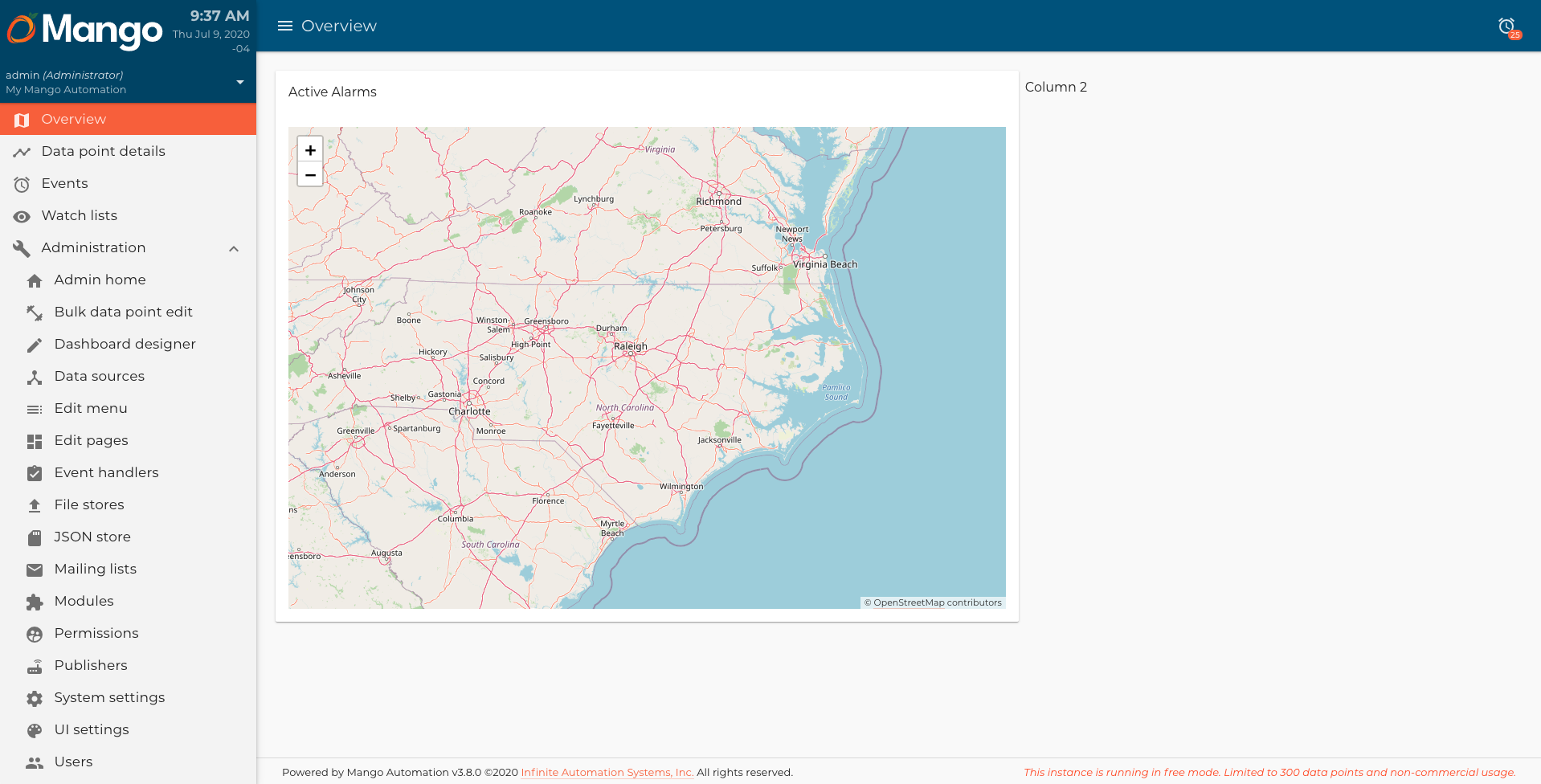Click the admin (Administrator) user name text
This screenshot has height=784, width=1541.
[x=64, y=75]
